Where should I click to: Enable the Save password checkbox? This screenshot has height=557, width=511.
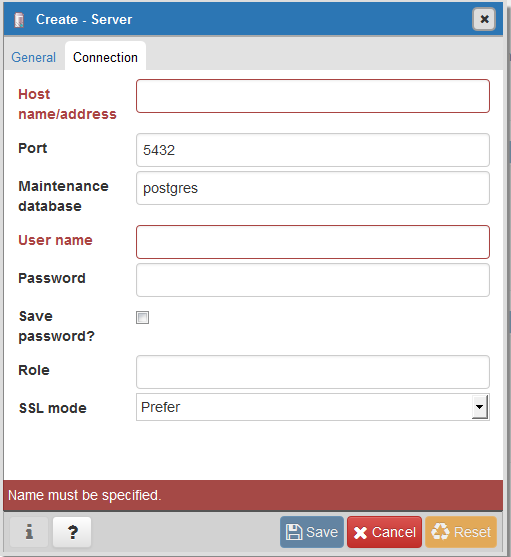click(142, 317)
